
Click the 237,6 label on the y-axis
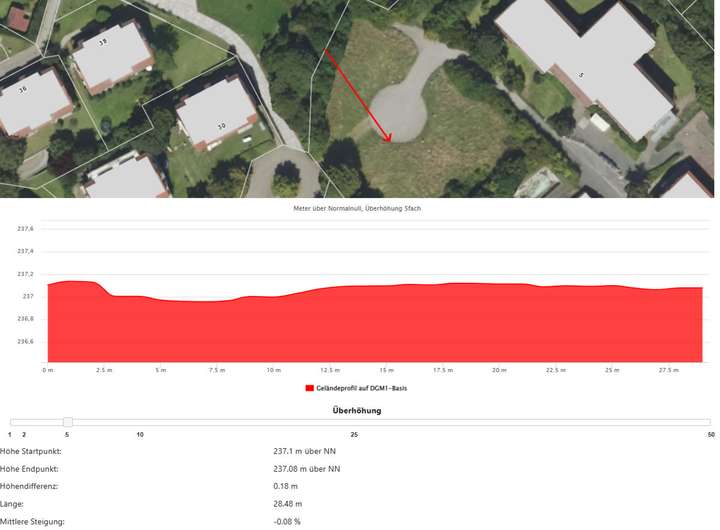click(x=25, y=228)
